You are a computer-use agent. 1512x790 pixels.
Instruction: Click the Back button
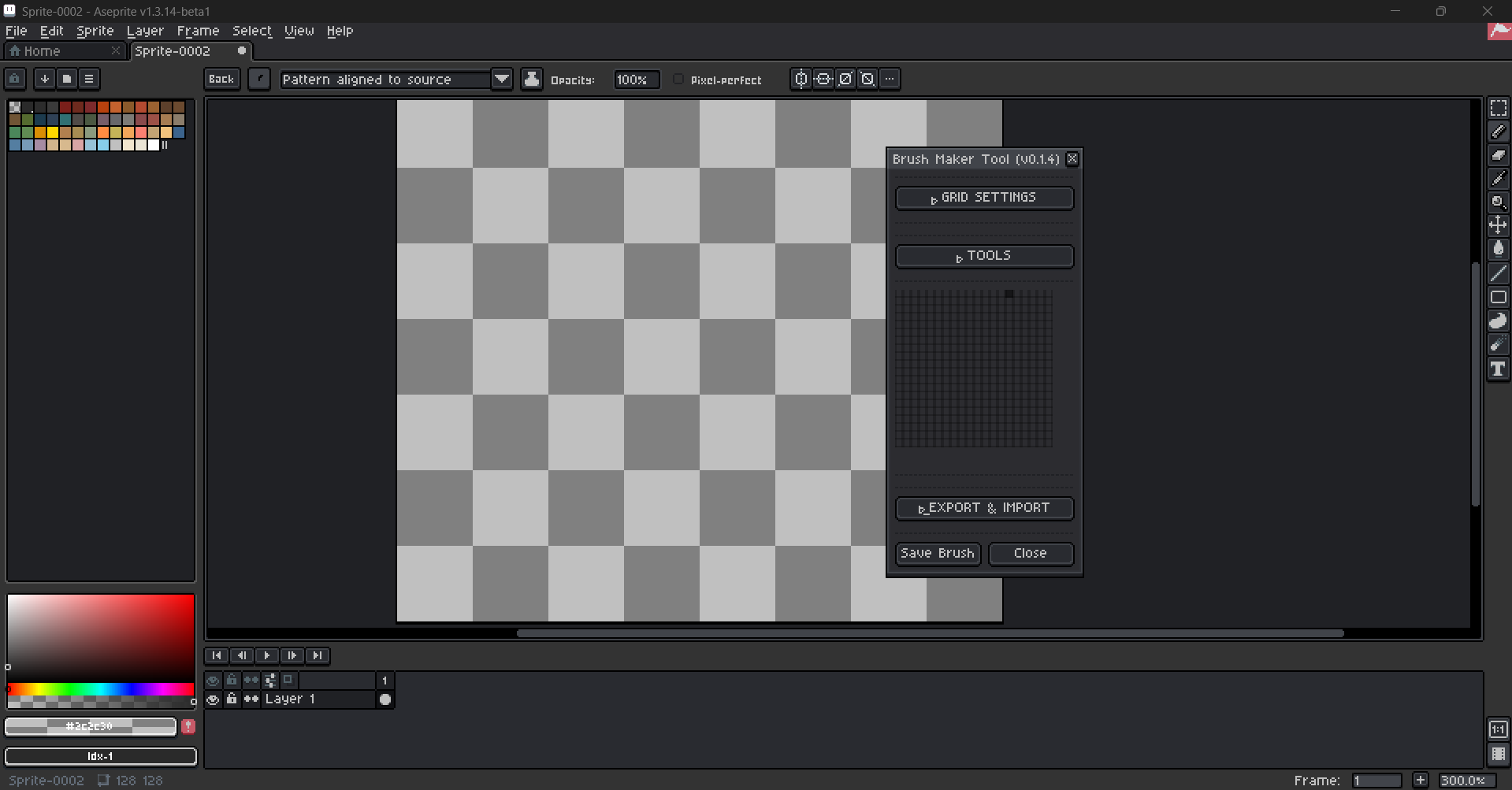pos(221,79)
